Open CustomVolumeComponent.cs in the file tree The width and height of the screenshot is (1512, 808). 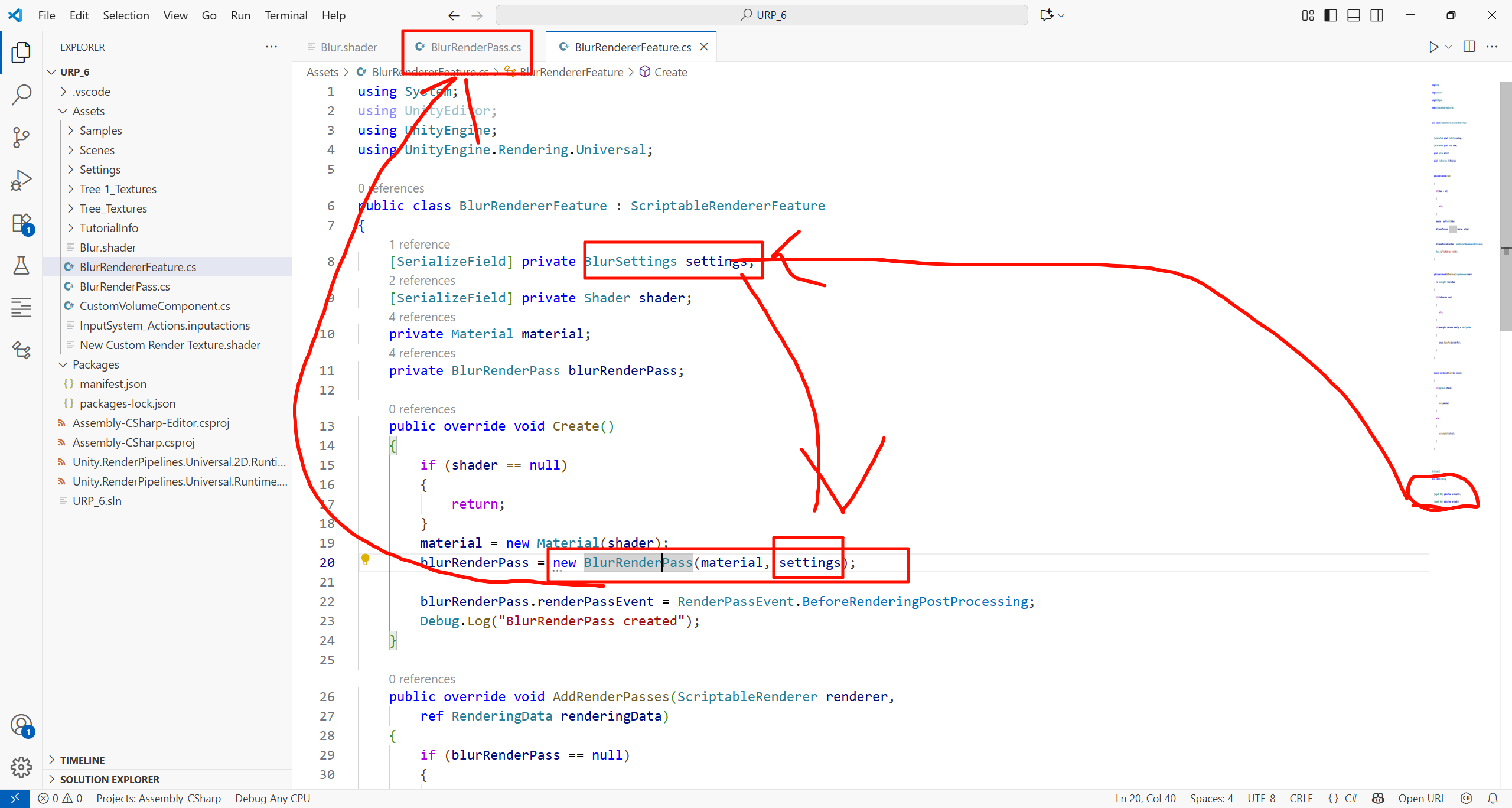point(168,306)
